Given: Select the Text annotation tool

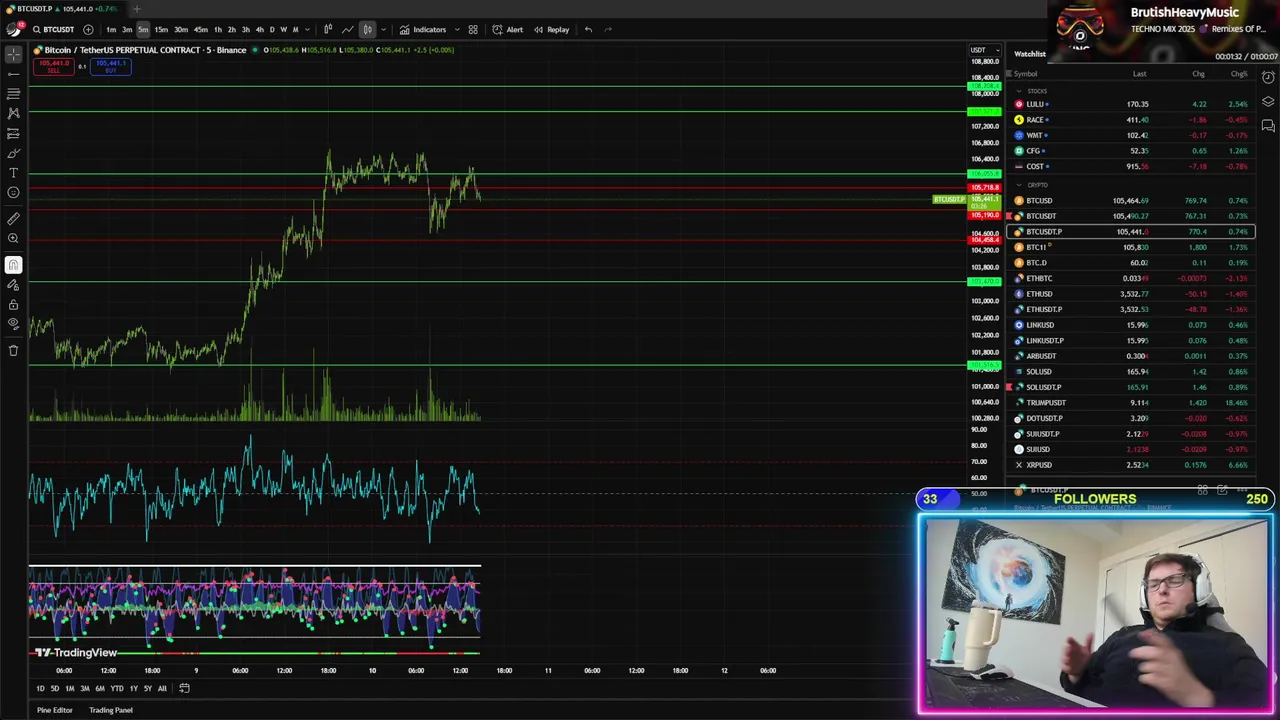Looking at the screenshot, I should (13, 173).
